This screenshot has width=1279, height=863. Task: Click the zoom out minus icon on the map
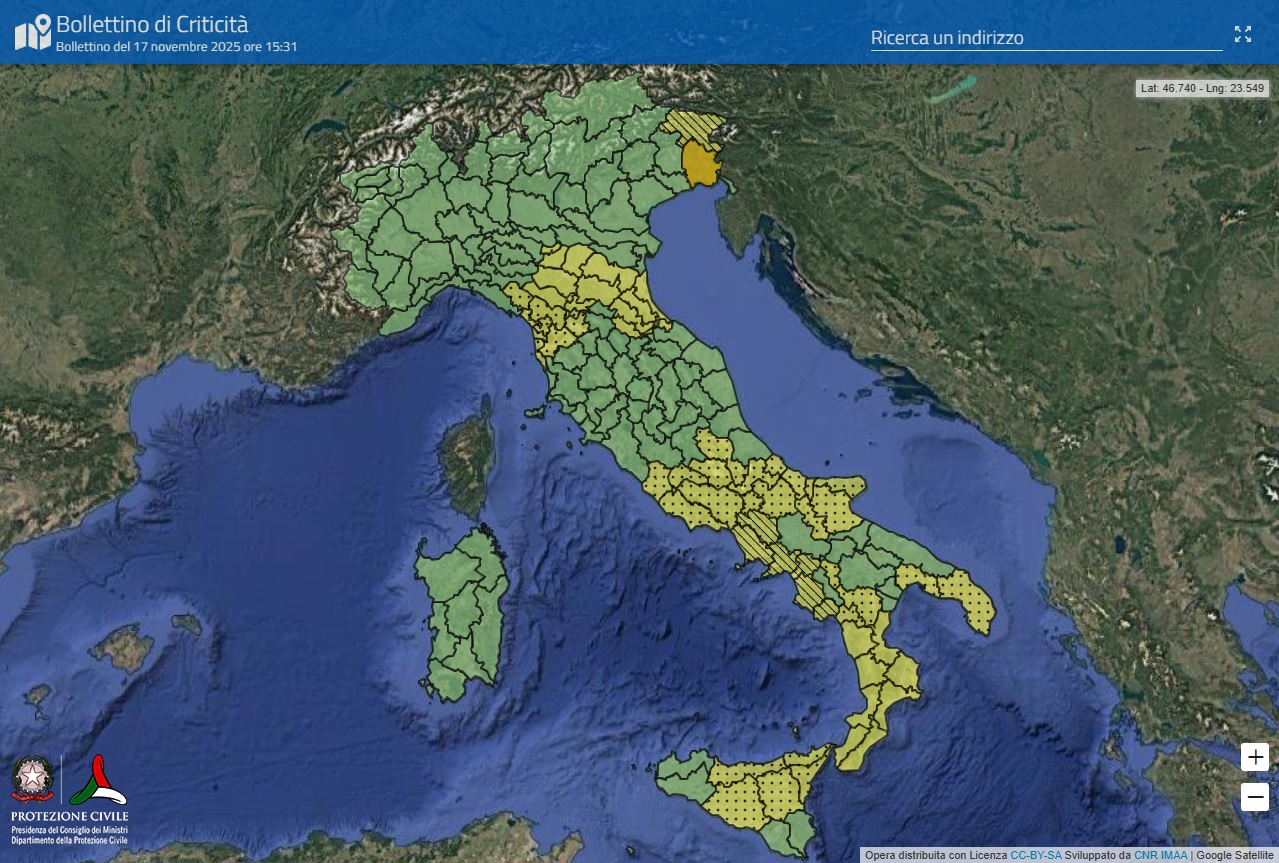(1254, 797)
